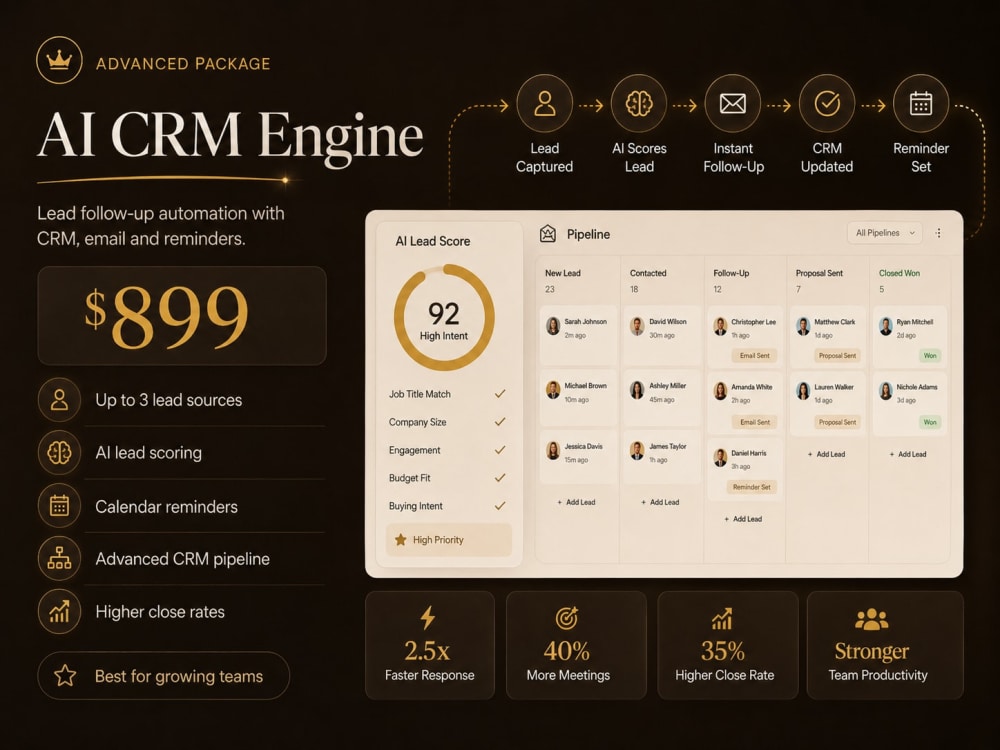This screenshot has width=1000, height=750.
Task: Click the star icon in Best for growing teams
Action: click(x=65, y=675)
